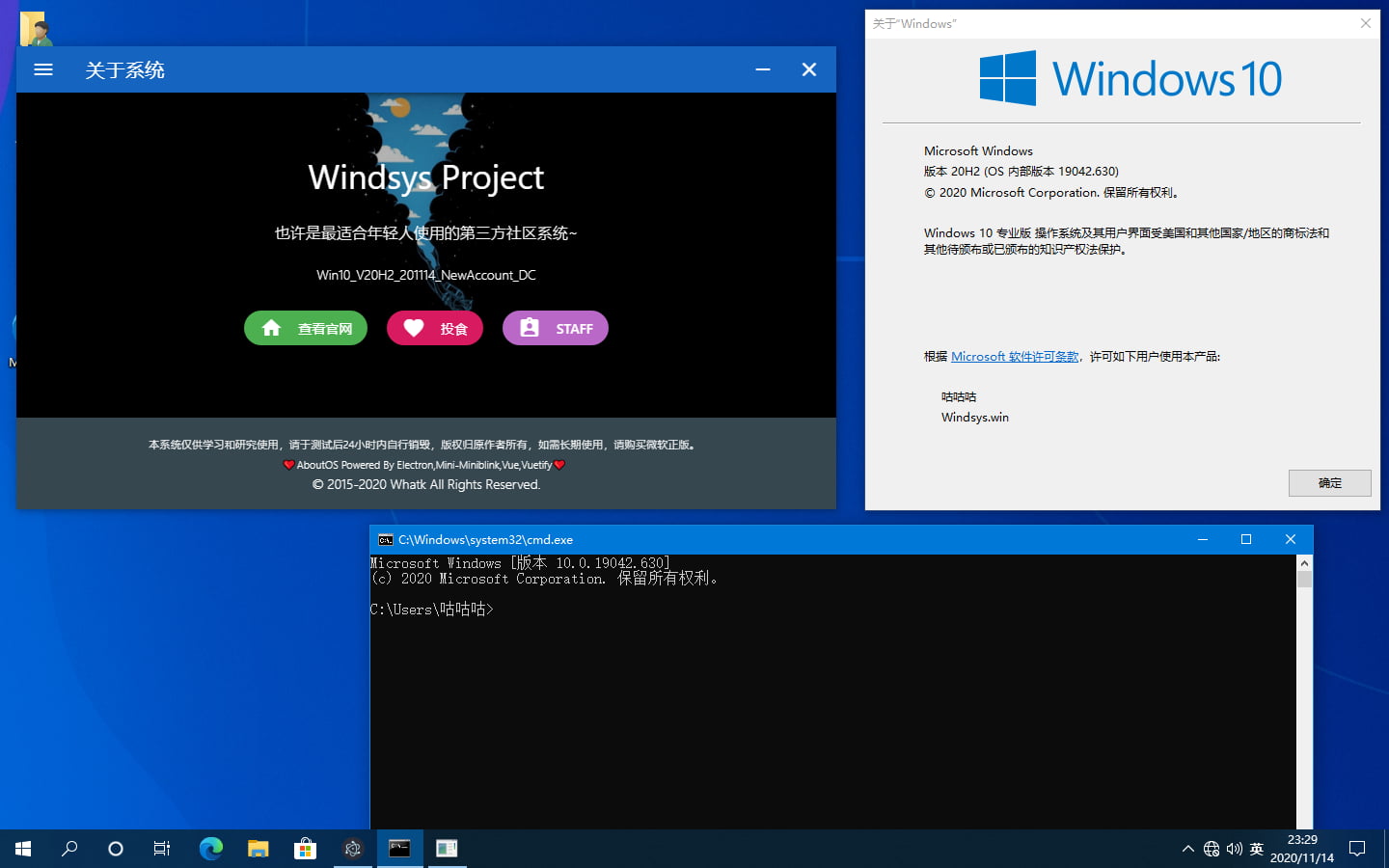Image resolution: width=1389 pixels, height=868 pixels.
Task: Close the cmd.exe window
Action: coord(1291,540)
